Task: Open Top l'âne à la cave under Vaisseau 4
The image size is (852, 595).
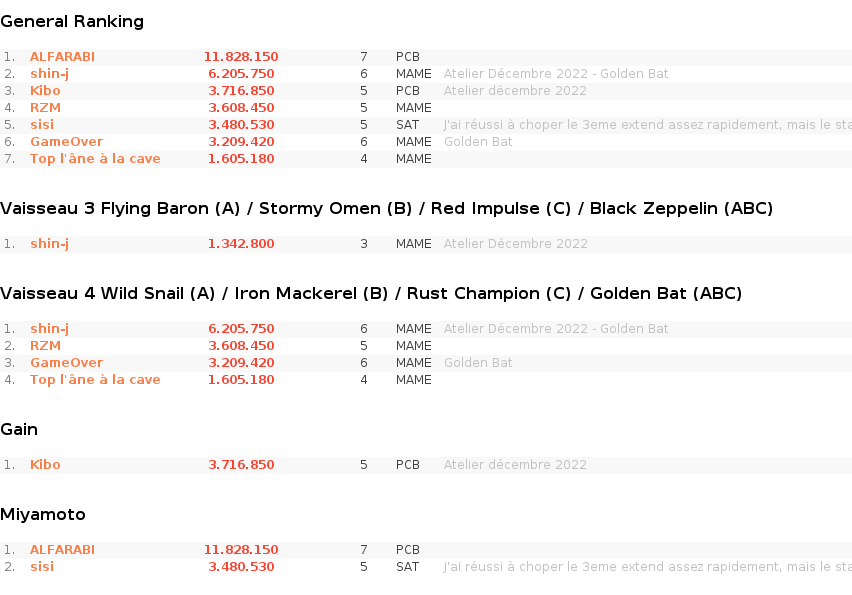Action: tap(95, 380)
